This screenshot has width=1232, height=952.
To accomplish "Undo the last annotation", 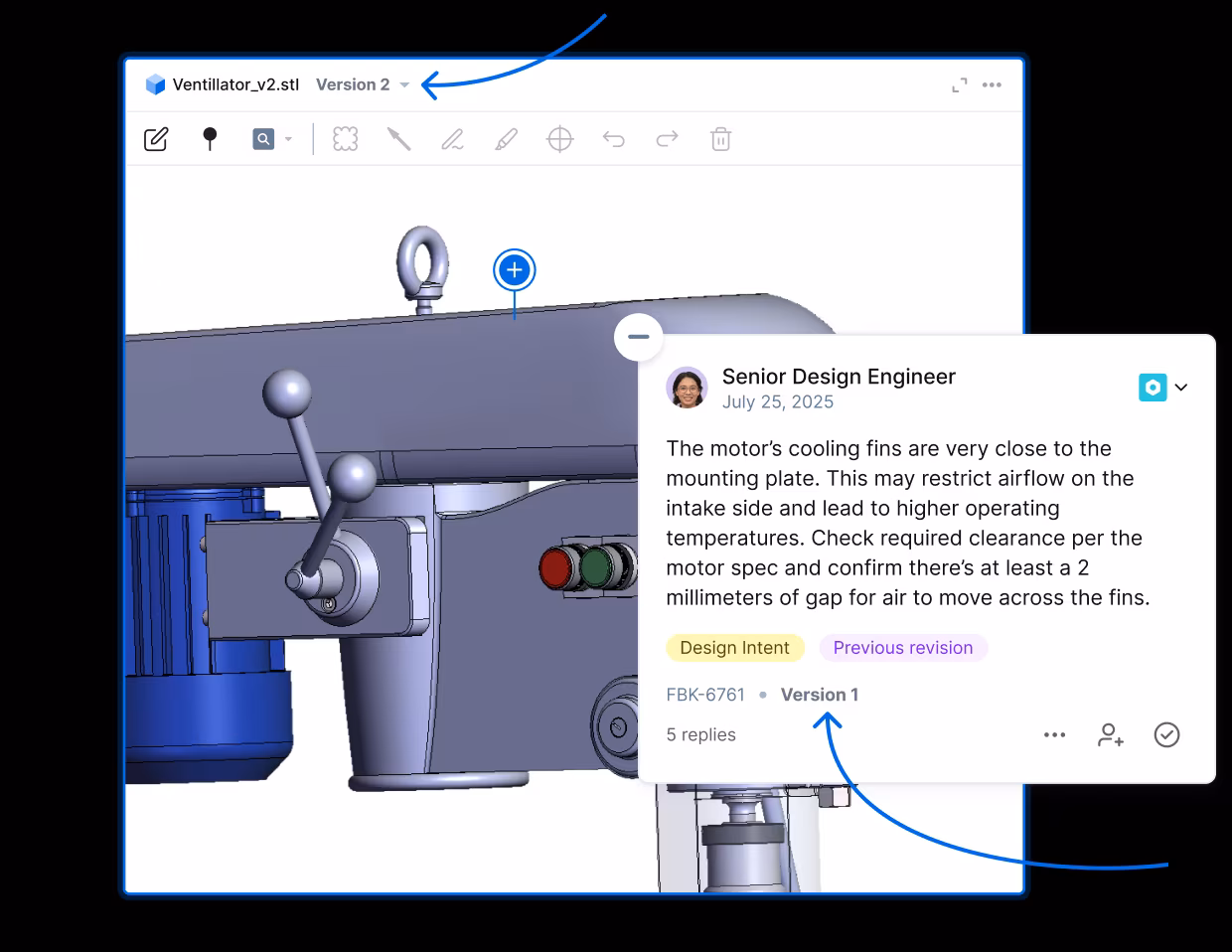I will click(x=613, y=139).
